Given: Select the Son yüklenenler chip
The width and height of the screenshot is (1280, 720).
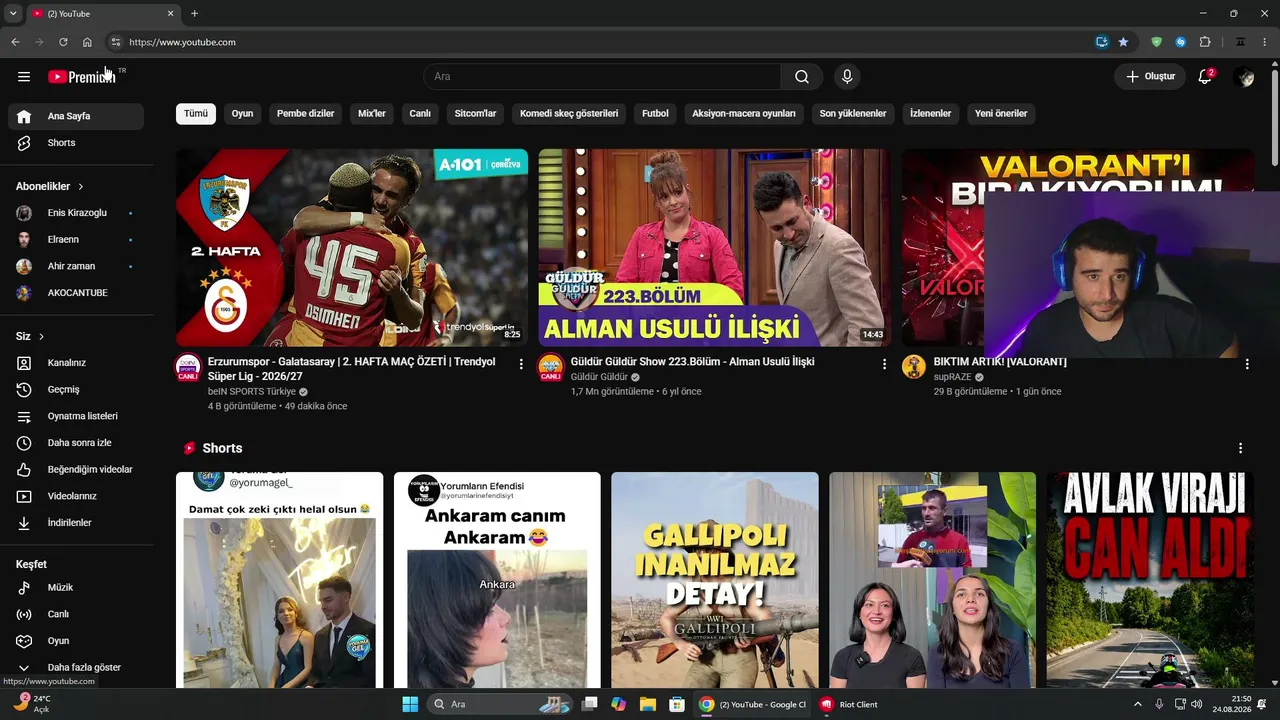Looking at the screenshot, I should point(853,113).
